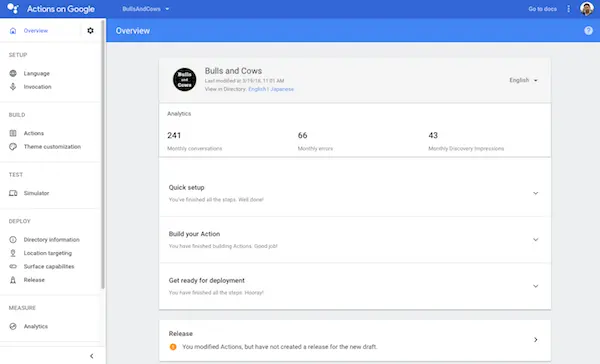Open the vertical three-dot more menu

568,9
